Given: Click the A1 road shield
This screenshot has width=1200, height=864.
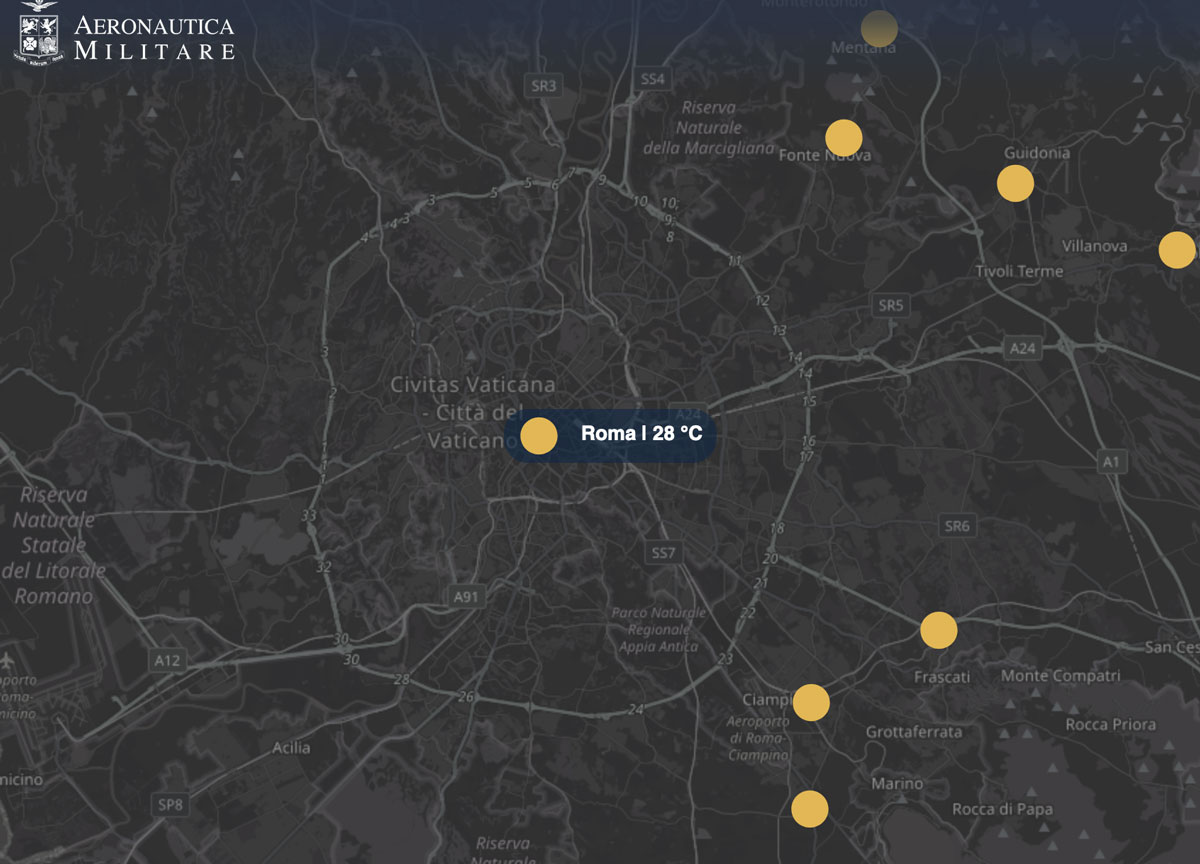Looking at the screenshot, I should click(x=1112, y=461).
